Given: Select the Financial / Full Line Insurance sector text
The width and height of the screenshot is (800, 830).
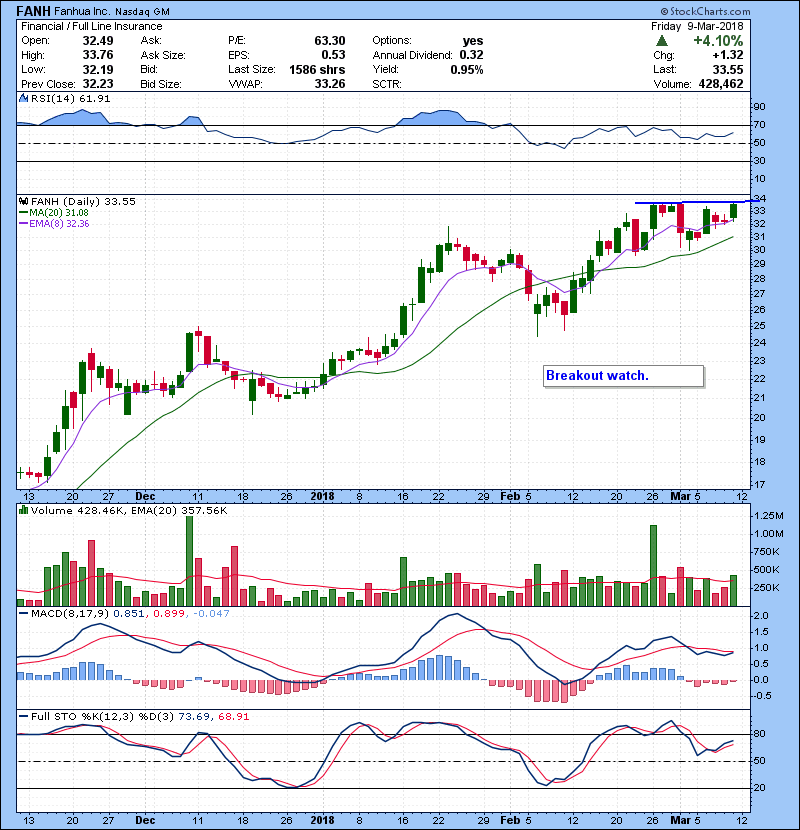Looking at the screenshot, I should click(x=92, y=26).
